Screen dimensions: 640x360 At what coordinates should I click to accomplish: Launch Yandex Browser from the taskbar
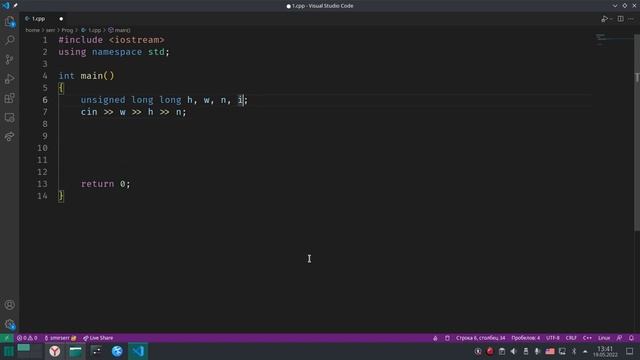pyautogui.click(x=55, y=351)
